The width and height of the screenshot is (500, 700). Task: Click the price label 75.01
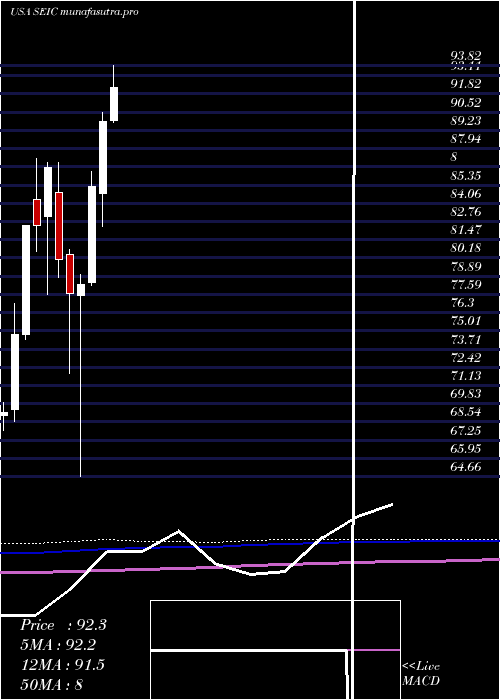click(x=466, y=321)
